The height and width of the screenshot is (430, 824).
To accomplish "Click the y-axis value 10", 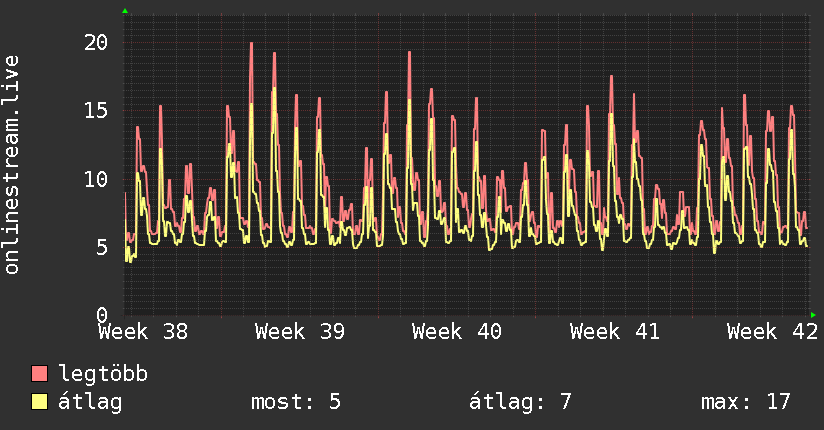I will tap(96, 179).
